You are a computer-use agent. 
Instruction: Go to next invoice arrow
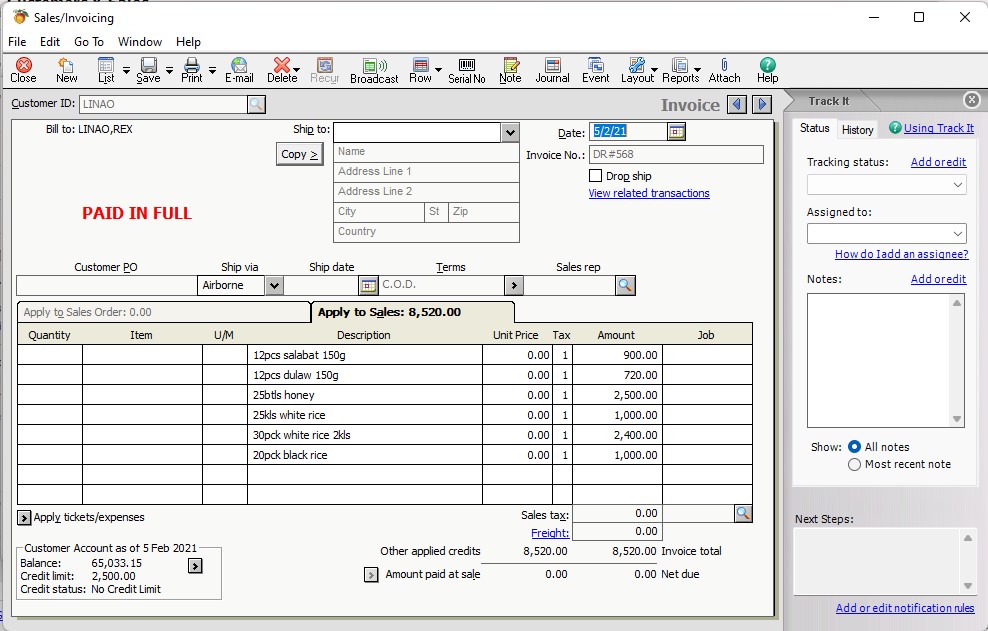tap(762, 104)
